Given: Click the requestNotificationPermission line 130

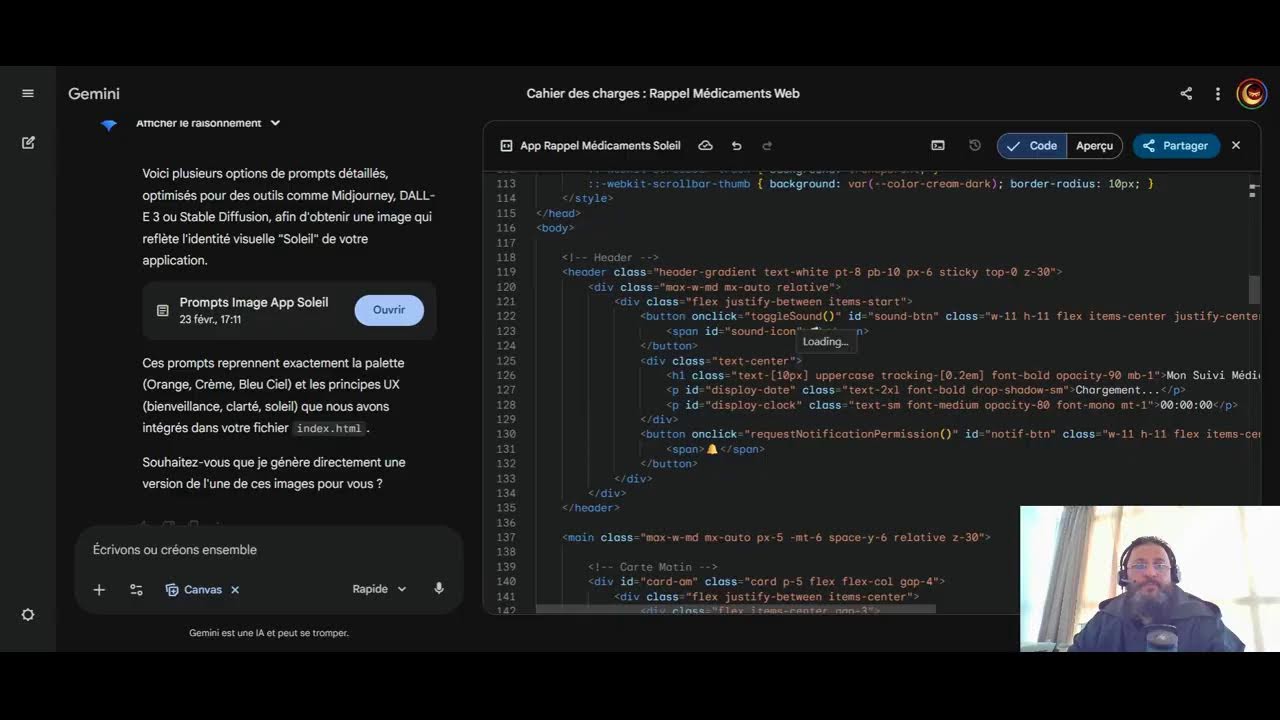Looking at the screenshot, I should click(x=951, y=434).
